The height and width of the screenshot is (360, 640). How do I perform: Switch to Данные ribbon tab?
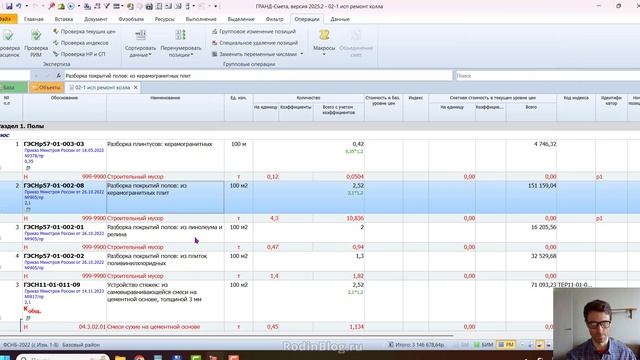pos(340,19)
